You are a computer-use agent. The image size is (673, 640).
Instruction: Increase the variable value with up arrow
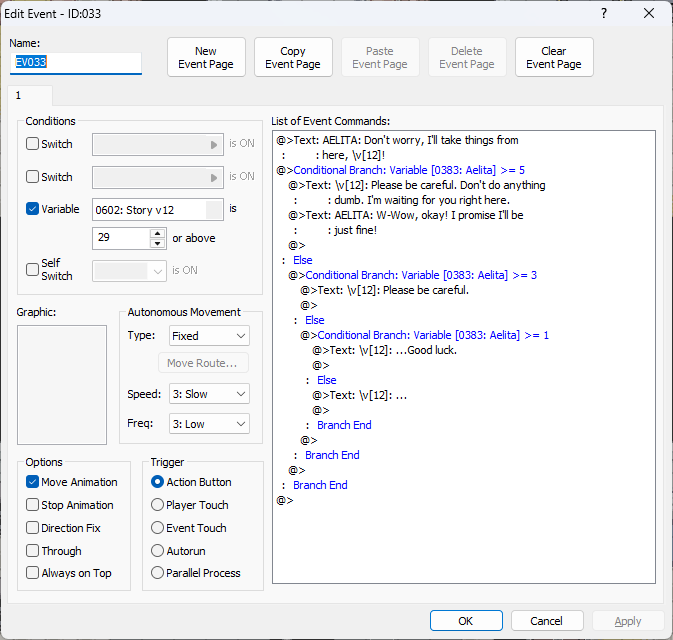(158, 234)
